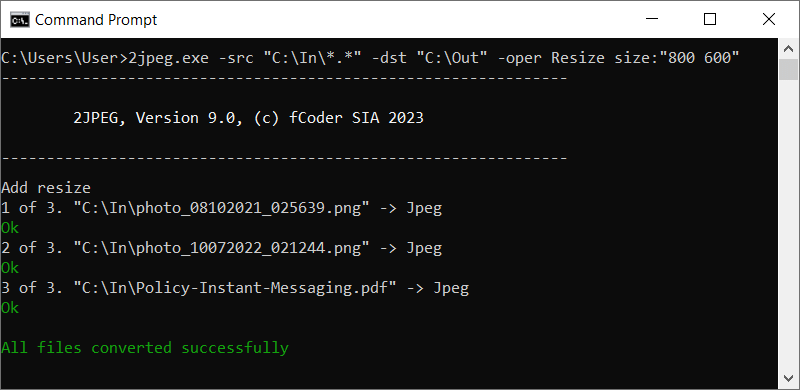
Task: Click the "Add resize" output line
Action: point(46,188)
